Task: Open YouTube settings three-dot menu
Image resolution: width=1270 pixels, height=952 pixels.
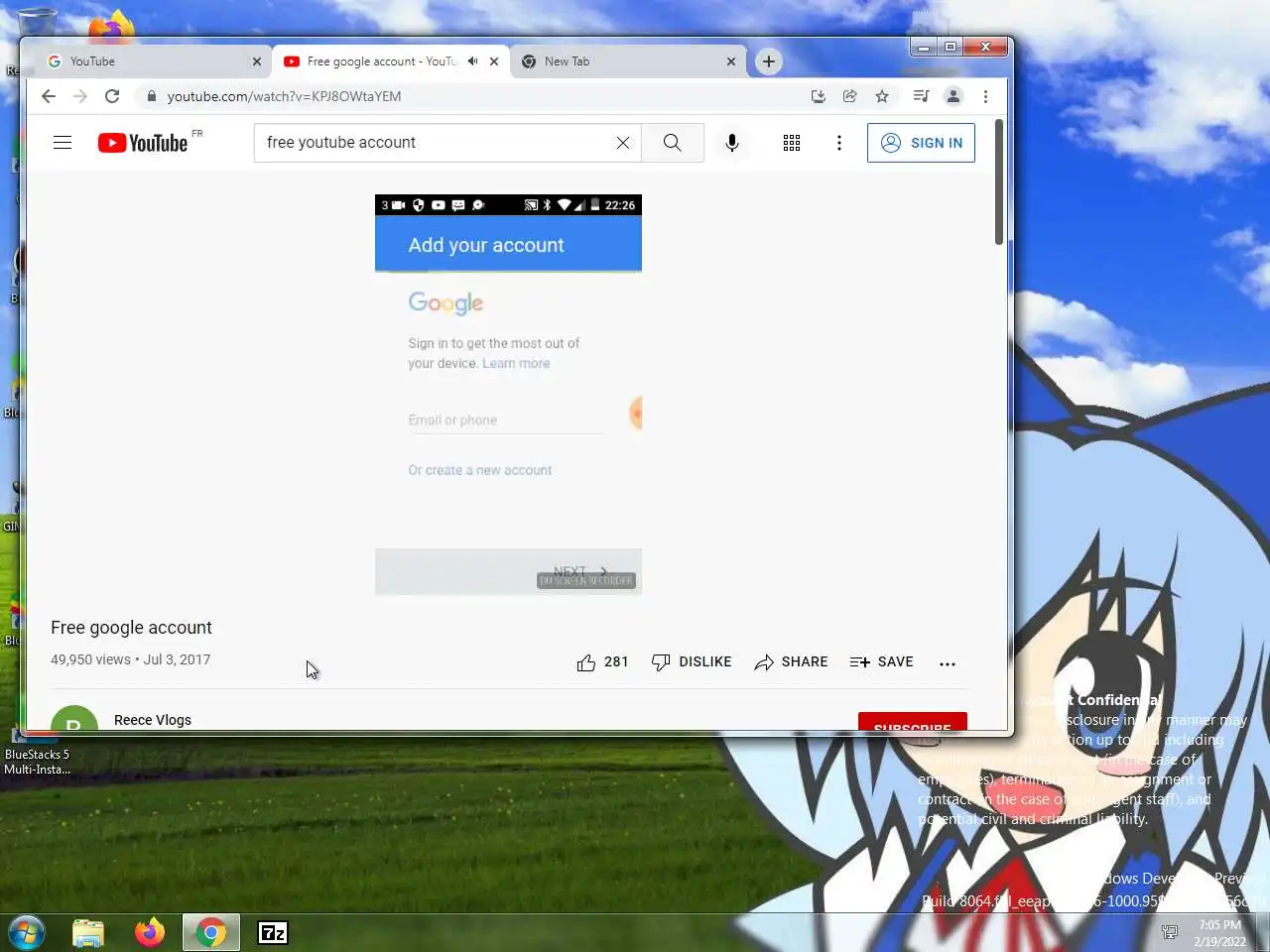Action: click(x=839, y=143)
